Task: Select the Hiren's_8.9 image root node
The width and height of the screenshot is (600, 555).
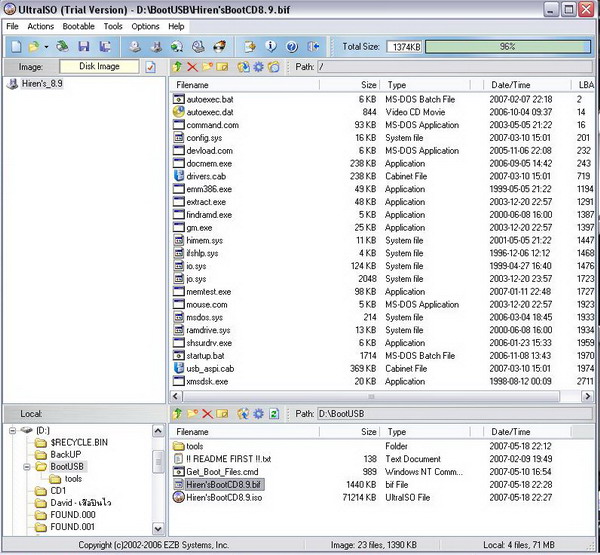Action: (x=42, y=83)
